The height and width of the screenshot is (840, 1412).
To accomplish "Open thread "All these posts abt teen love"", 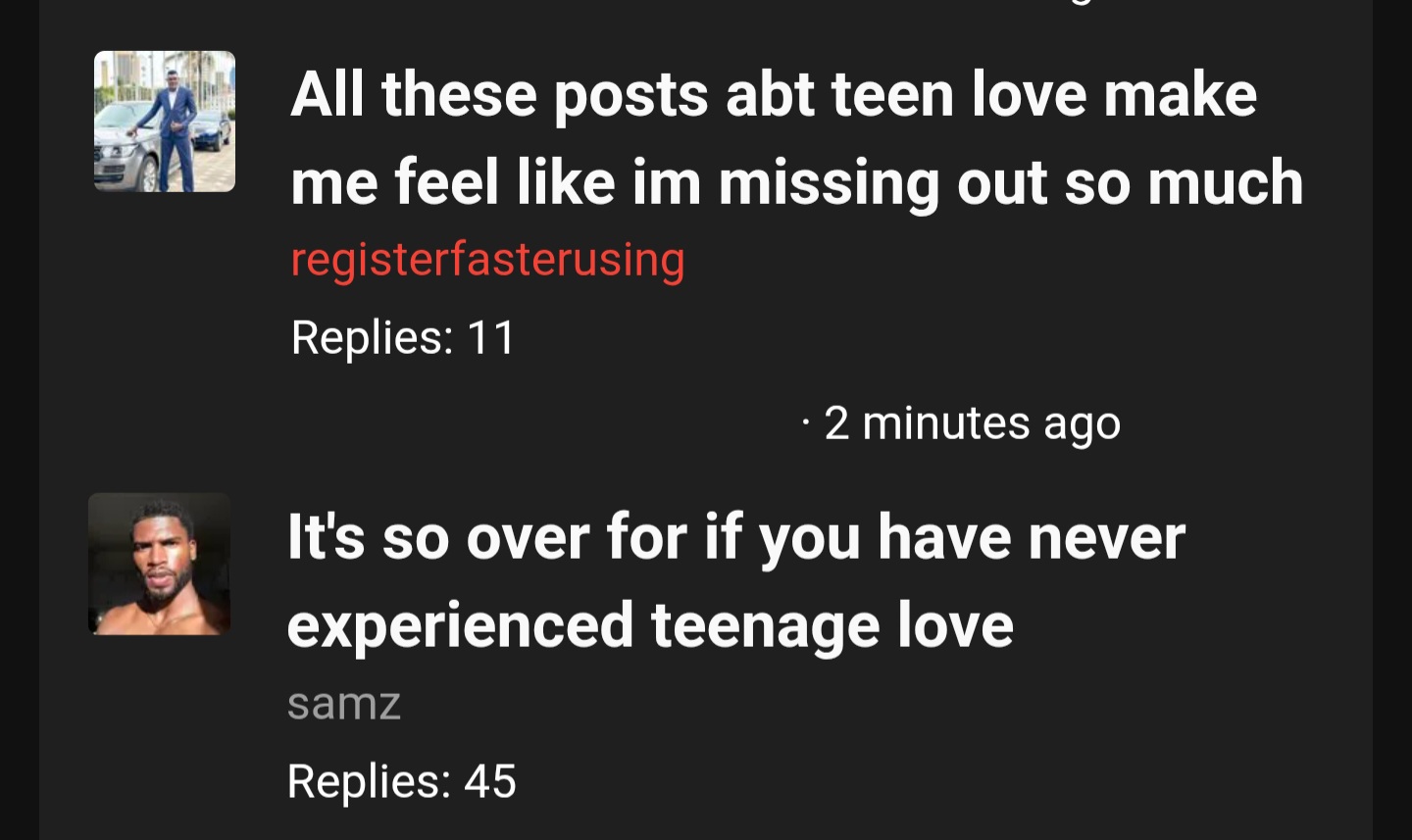I will (796, 138).
